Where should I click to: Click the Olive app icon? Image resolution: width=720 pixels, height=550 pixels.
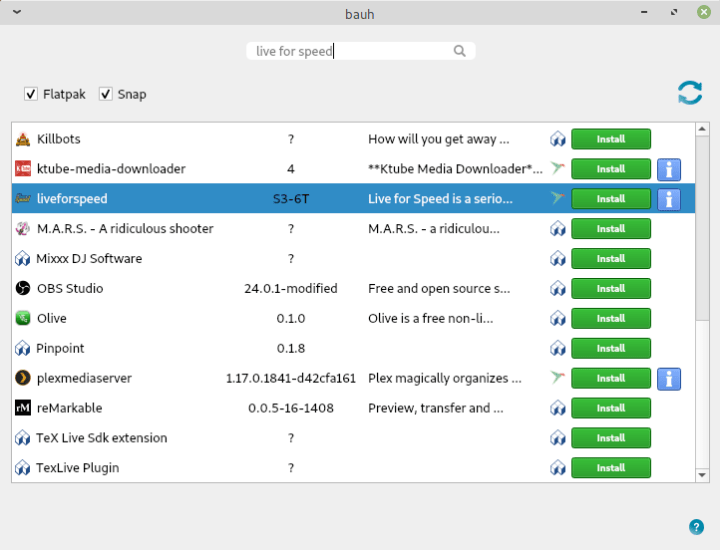click(22, 318)
